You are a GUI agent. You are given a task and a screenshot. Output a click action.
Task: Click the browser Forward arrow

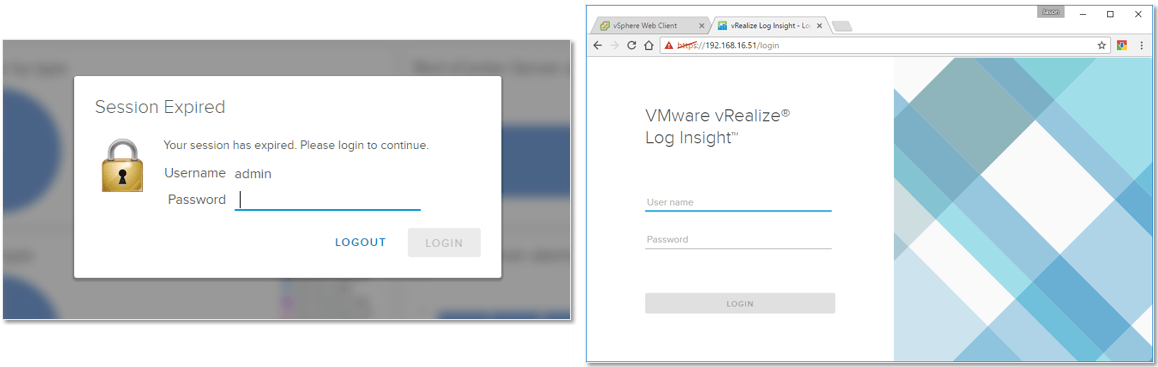pos(614,45)
